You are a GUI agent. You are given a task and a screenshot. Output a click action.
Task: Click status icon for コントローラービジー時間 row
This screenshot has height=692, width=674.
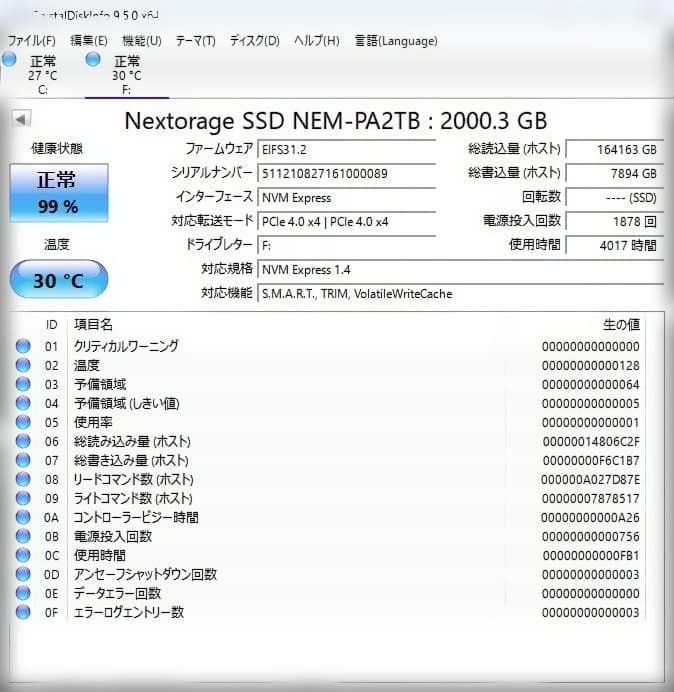click(23, 517)
